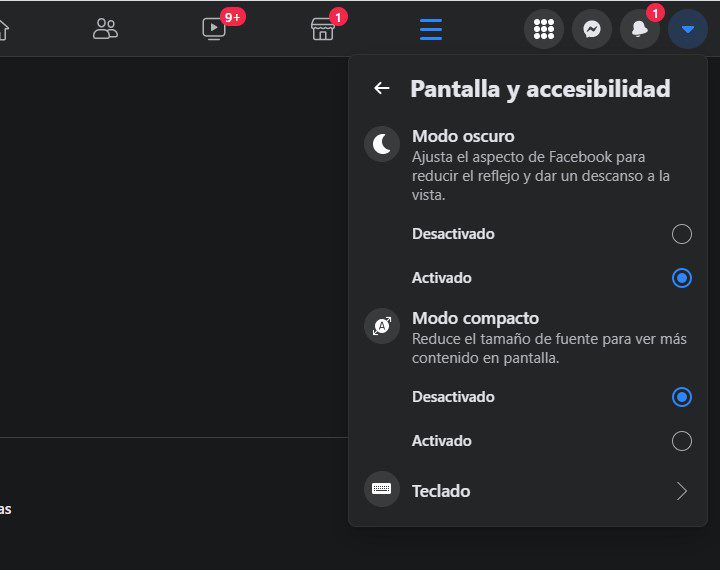Open the nine-dot apps grid menu
Image resolution: width=720 pixels, height=570 pixels.
544,29
